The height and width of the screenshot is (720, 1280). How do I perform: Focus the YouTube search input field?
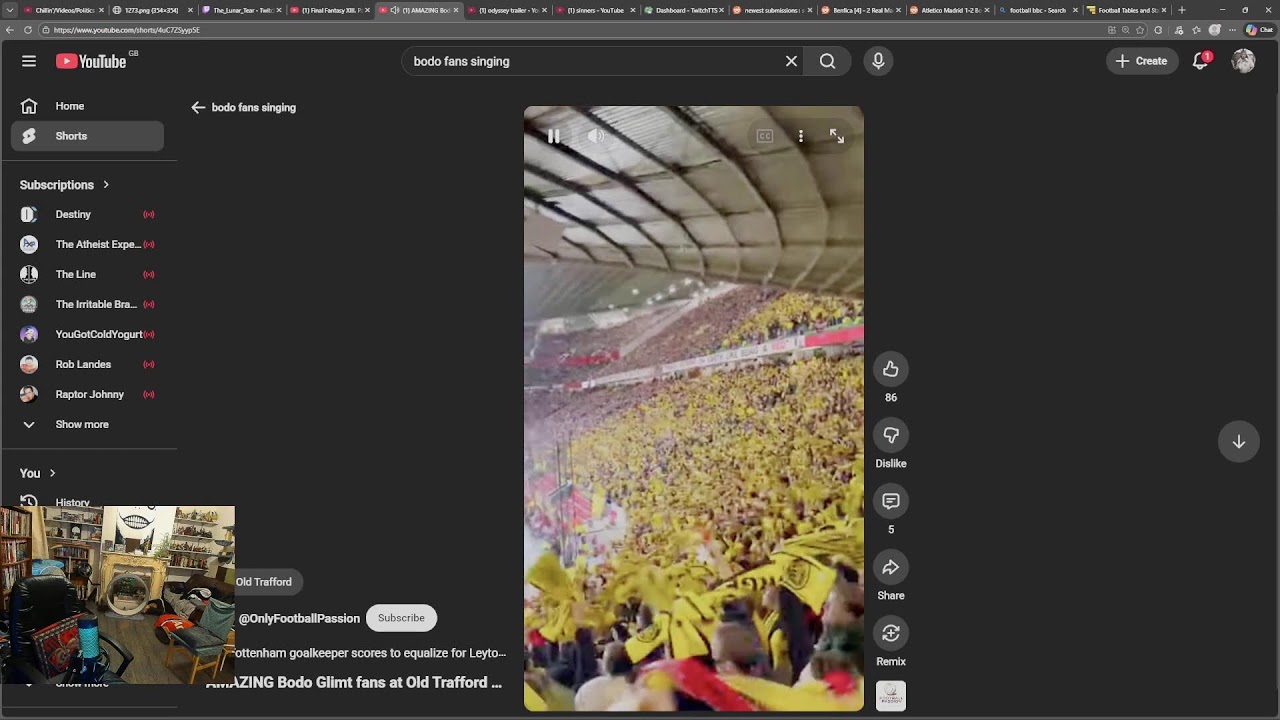(x=595, y=61)
